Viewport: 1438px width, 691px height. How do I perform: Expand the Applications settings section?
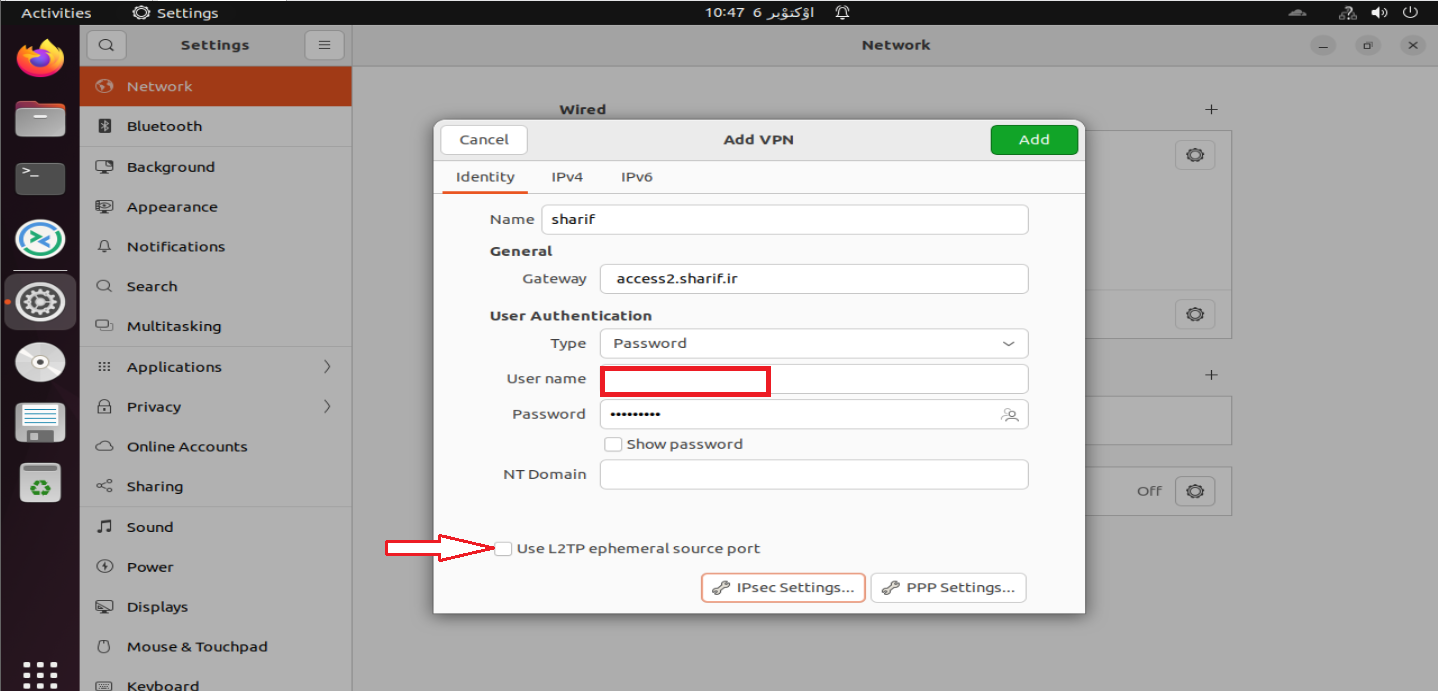[x=215, y=367]
